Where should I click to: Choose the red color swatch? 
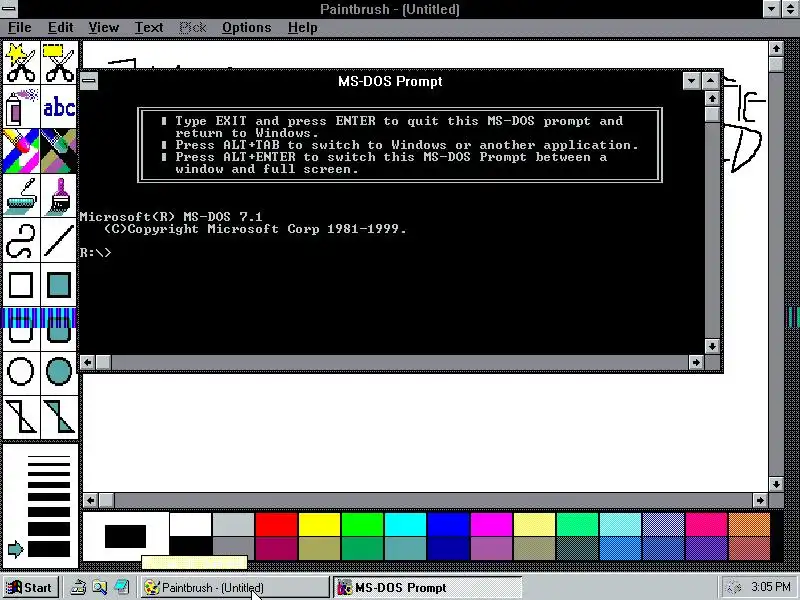click(x=276, y=524)
